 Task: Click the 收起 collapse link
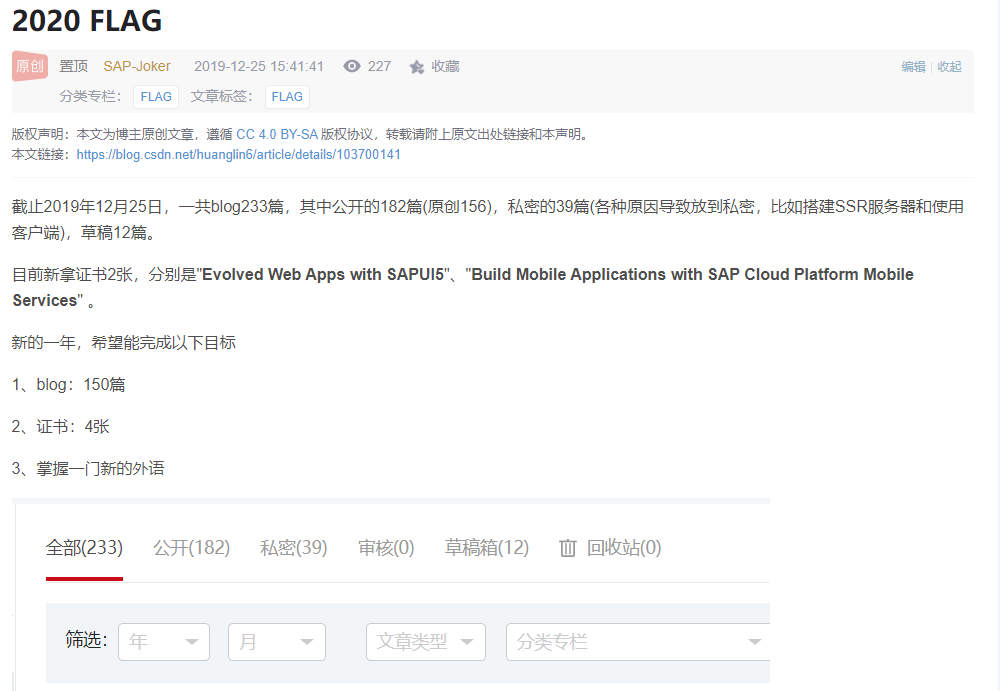pos(949,66)
